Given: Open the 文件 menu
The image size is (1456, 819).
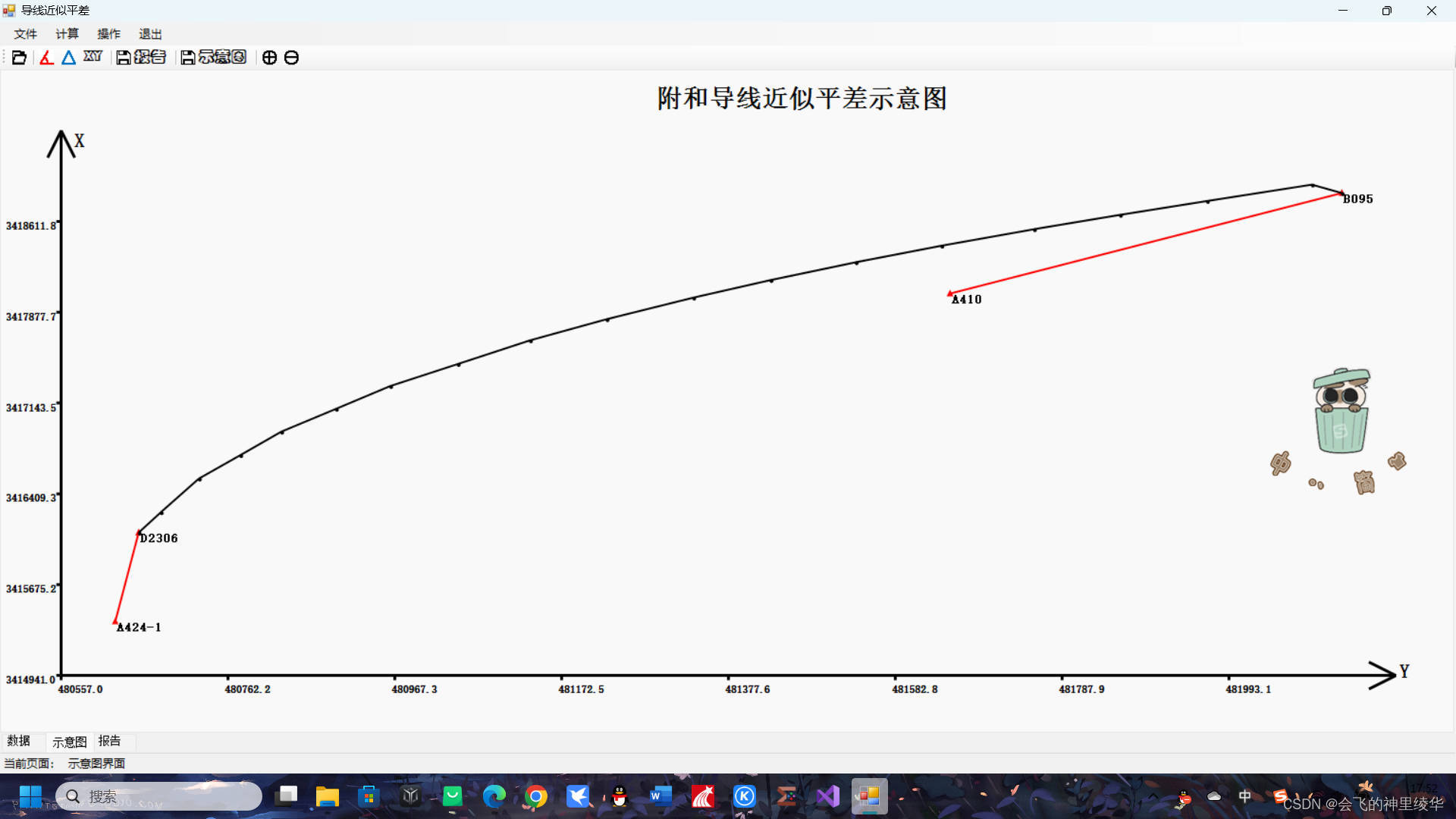Looking at the screenshot, I should coord(25,34).
